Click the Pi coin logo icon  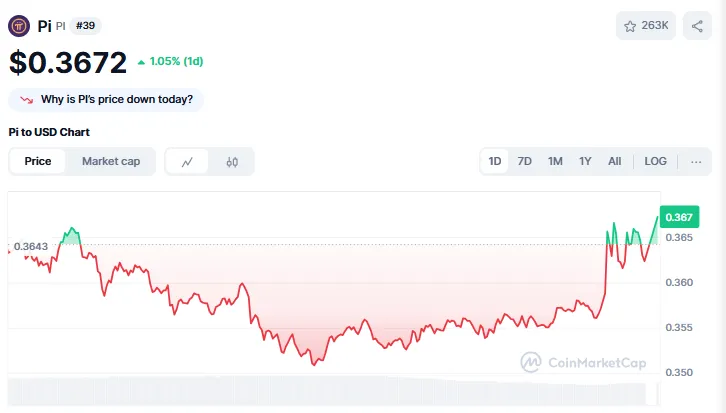[x=20, y=25]
